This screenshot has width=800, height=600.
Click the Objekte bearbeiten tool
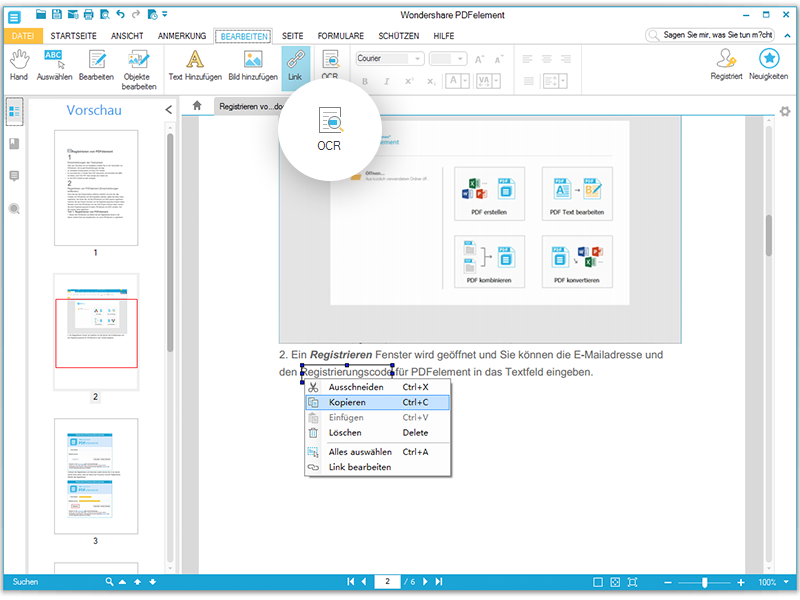click(139, 68)
